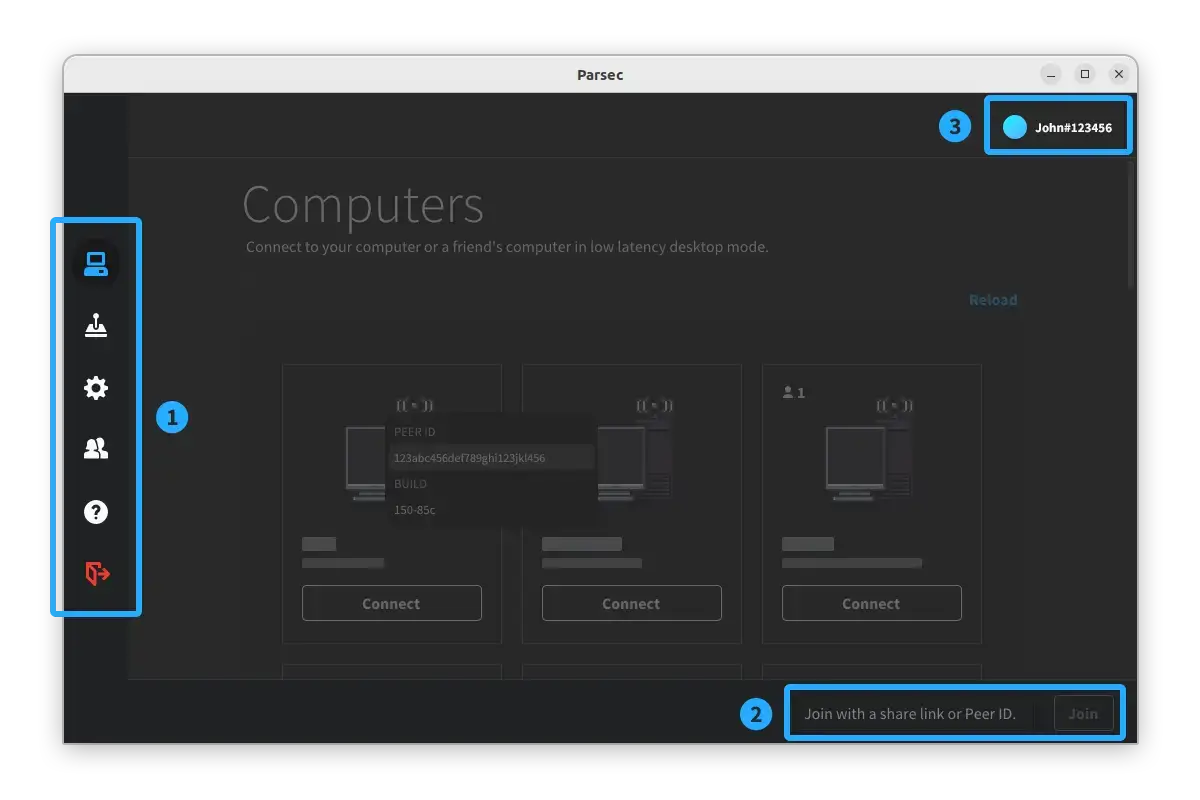Click the Join button
The width and height of the screenshot is (1200, 800).
pyautogui.click(x=1083, y=714)
